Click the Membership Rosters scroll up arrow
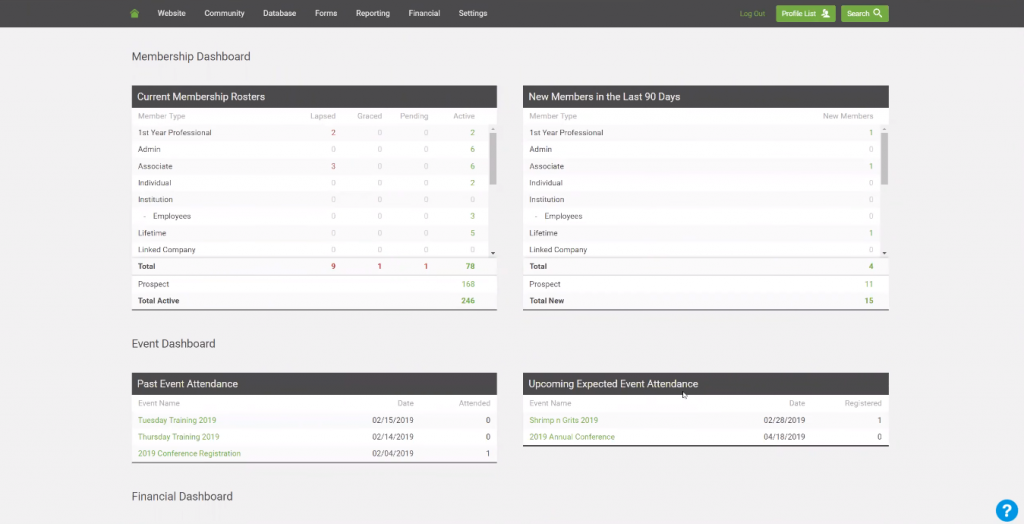 [x=493, y=129]
